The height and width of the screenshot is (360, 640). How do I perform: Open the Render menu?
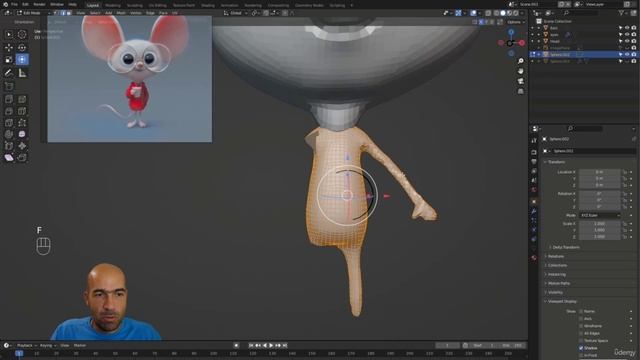click(39, 4)
